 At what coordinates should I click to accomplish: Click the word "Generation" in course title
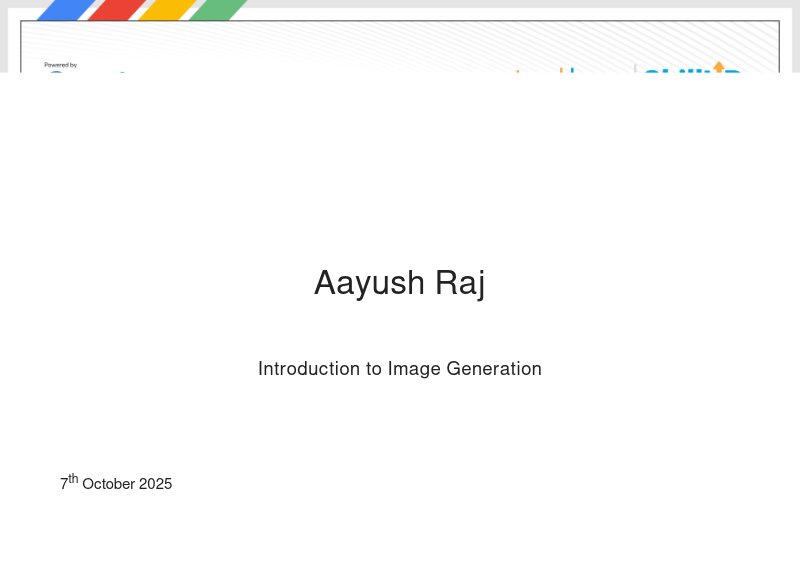point(494,369)
